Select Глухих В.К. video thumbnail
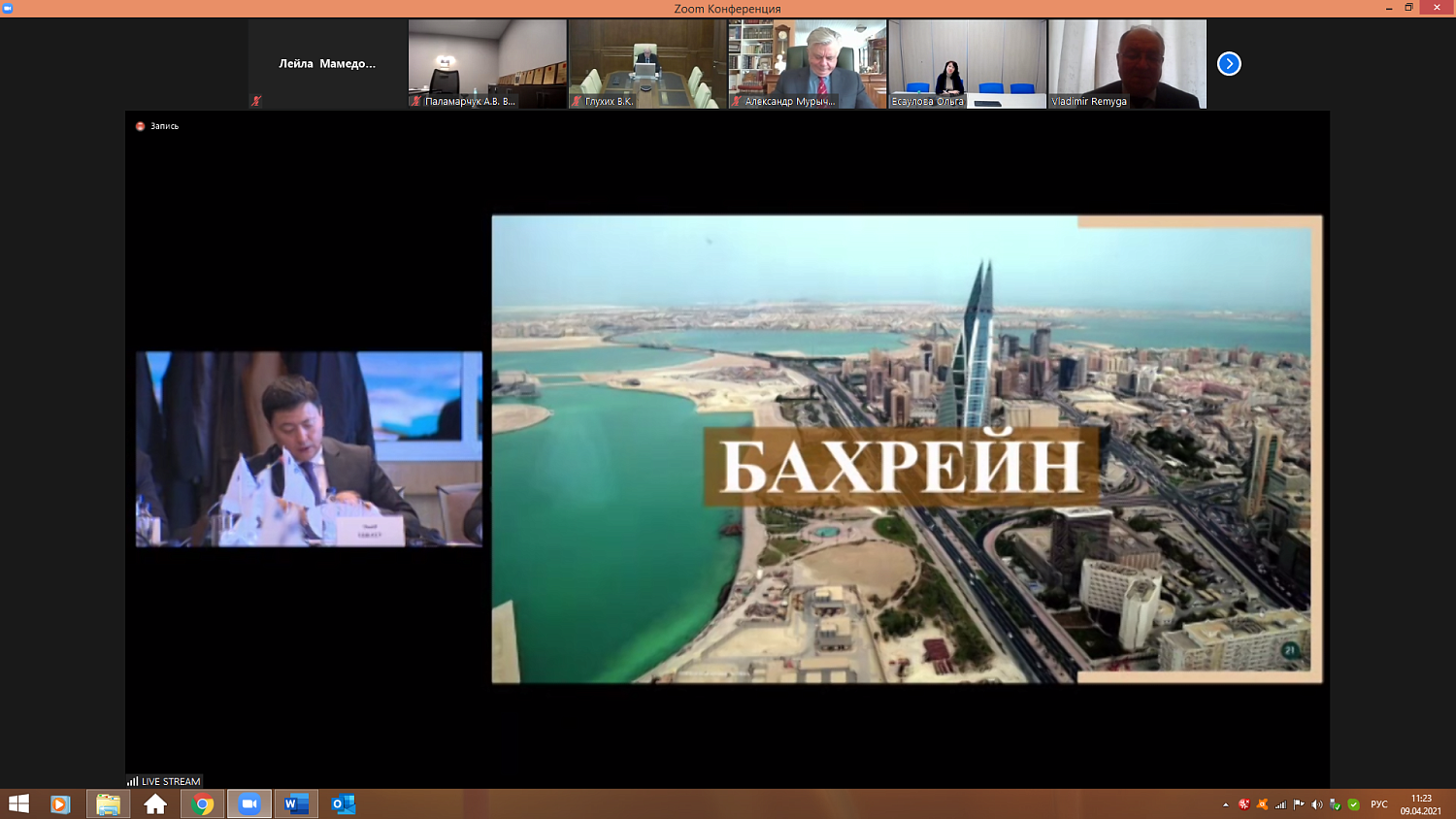The width and height of the screenshot is (1456, 819). point(647,64)
